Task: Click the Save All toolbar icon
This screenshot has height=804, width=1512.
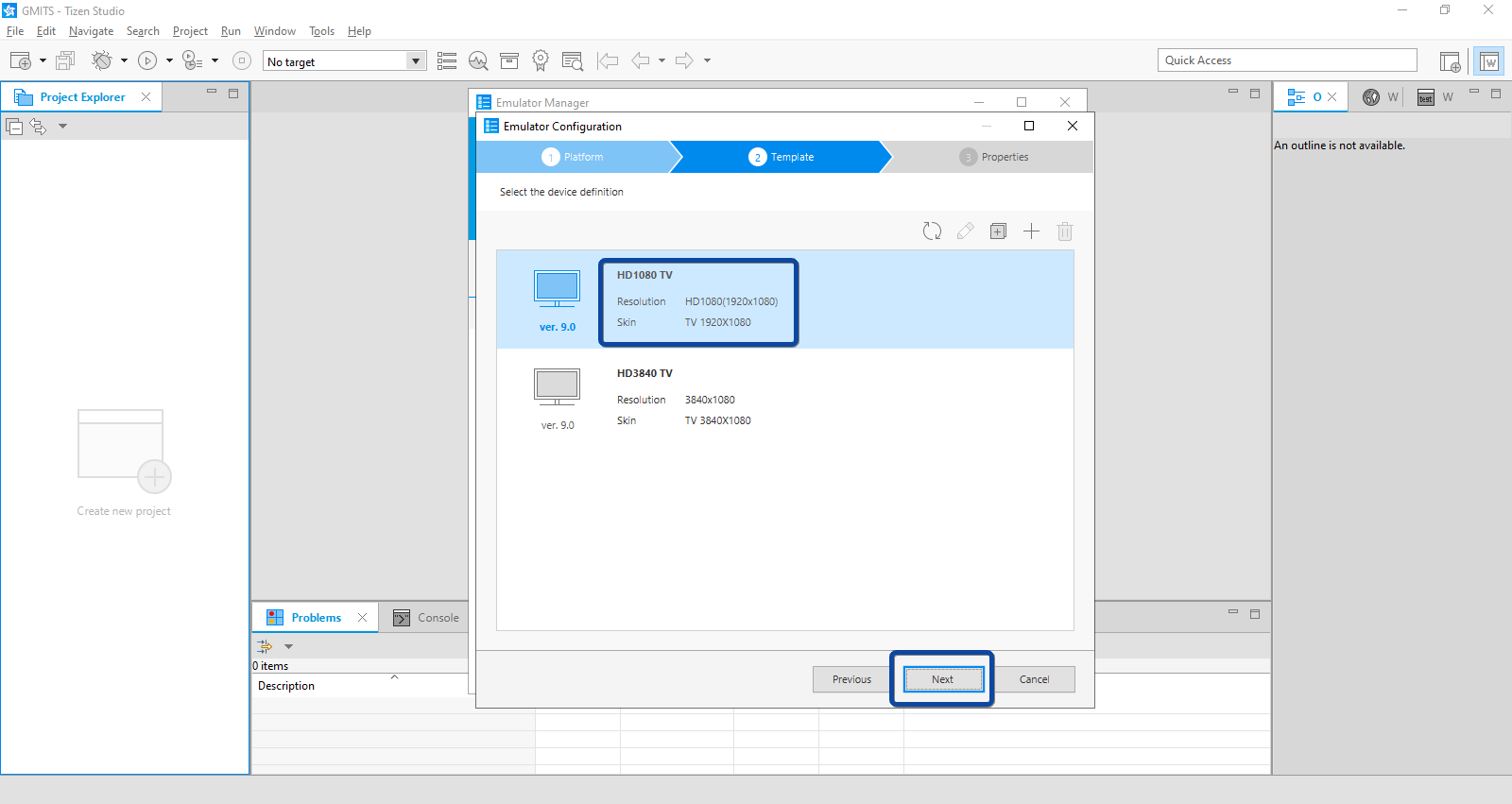Action: 65,60
